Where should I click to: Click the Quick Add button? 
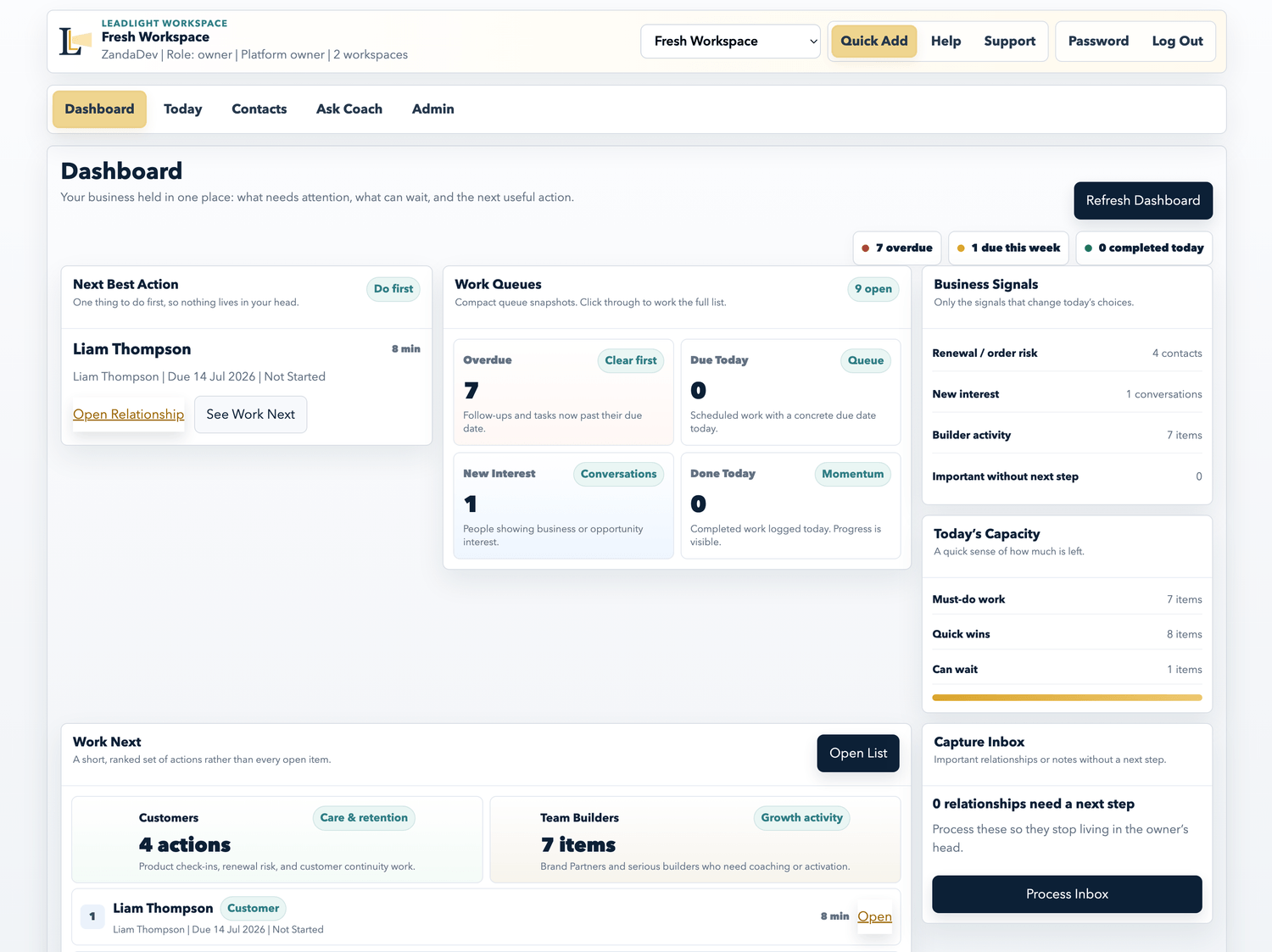coord(873,41)
